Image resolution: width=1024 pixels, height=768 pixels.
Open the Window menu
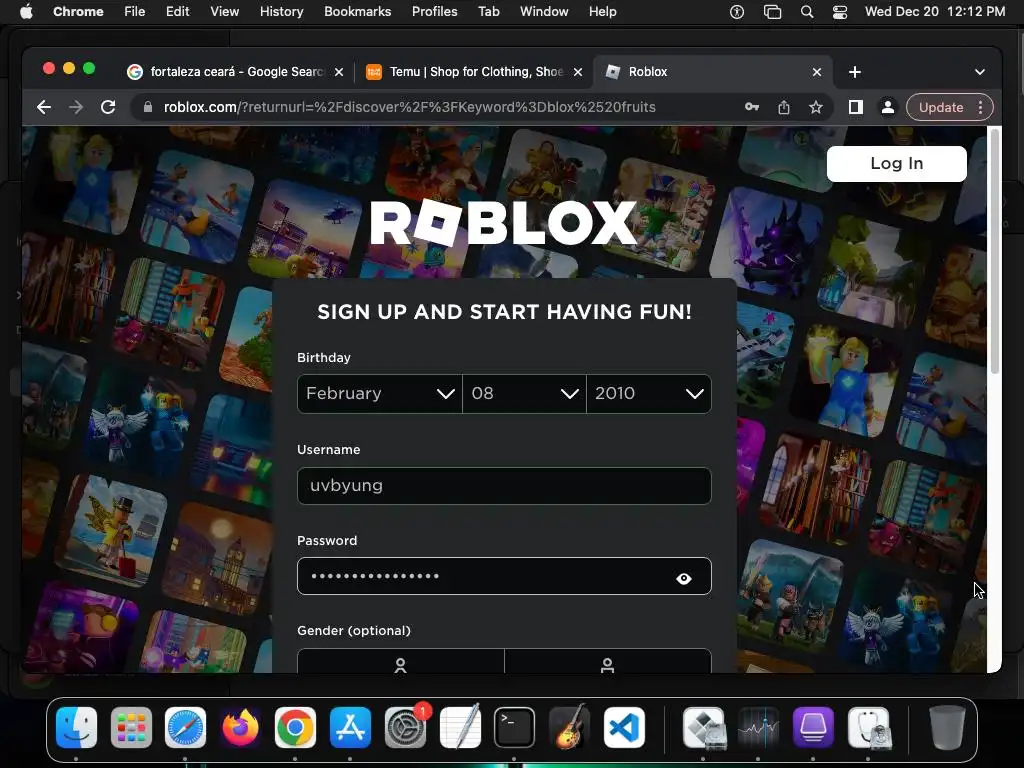click(544, 12)
